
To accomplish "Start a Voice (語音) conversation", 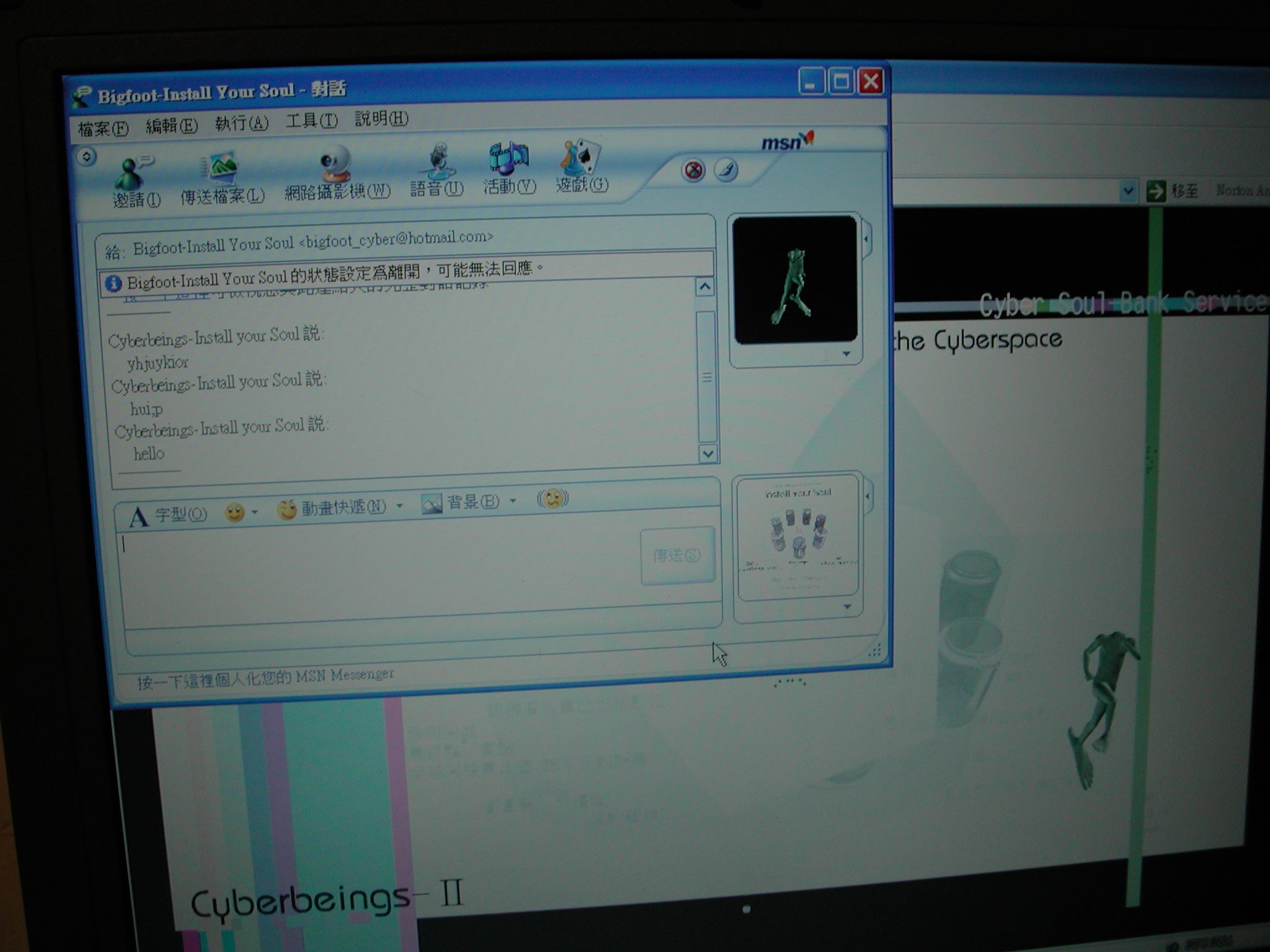I will [x=438, y=160].
